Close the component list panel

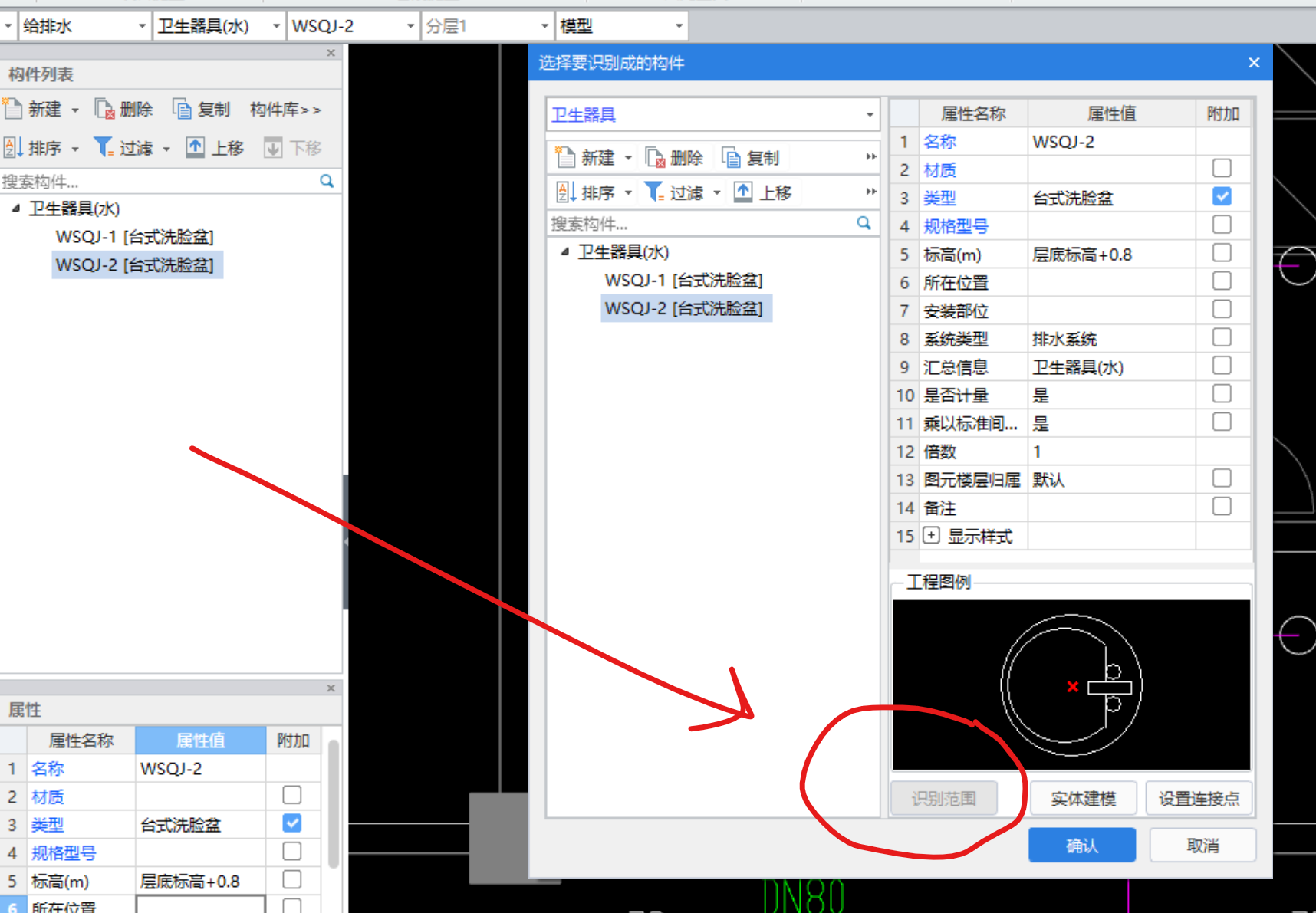click(331, 53)
